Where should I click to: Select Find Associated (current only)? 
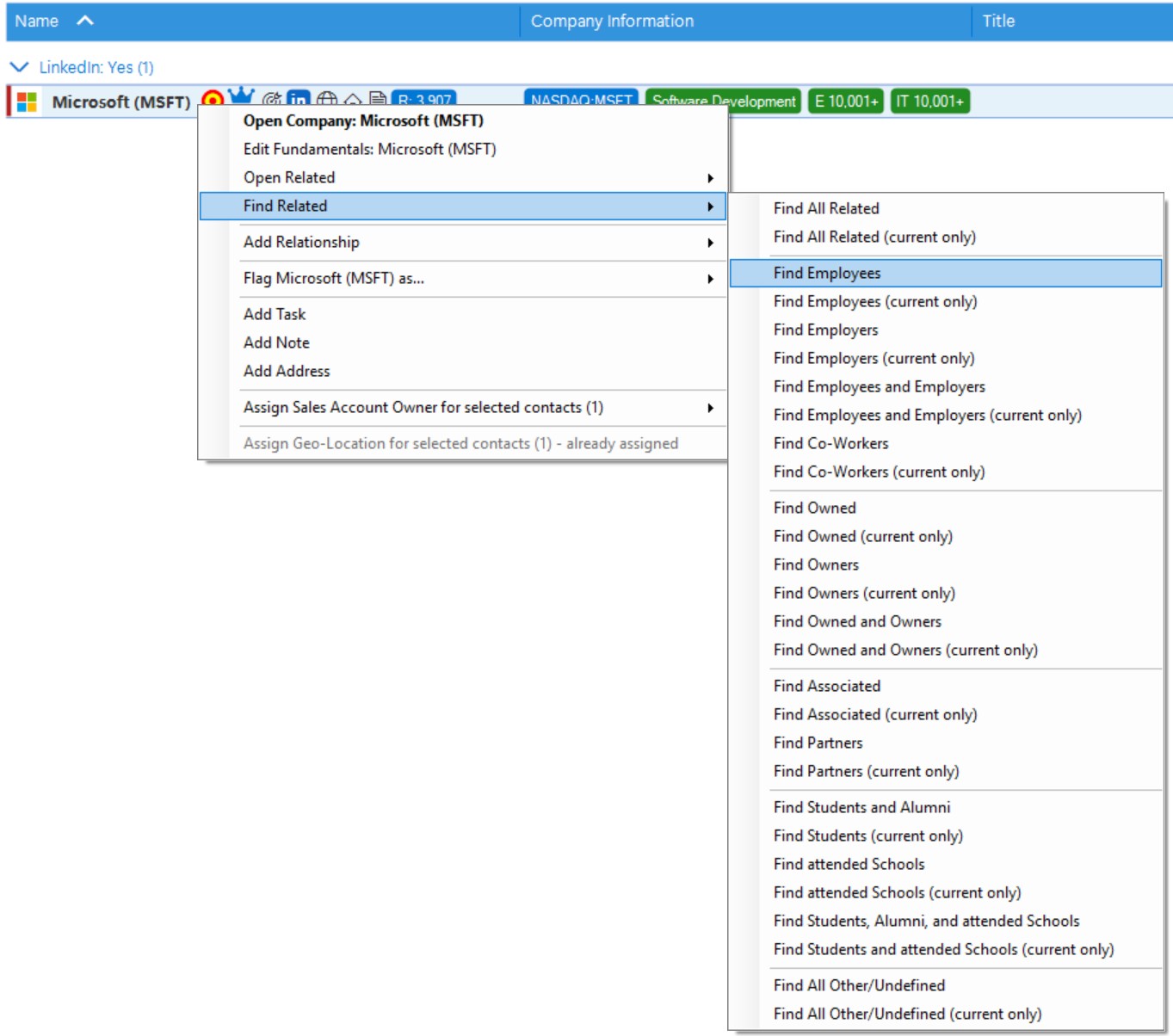(946, 714)
